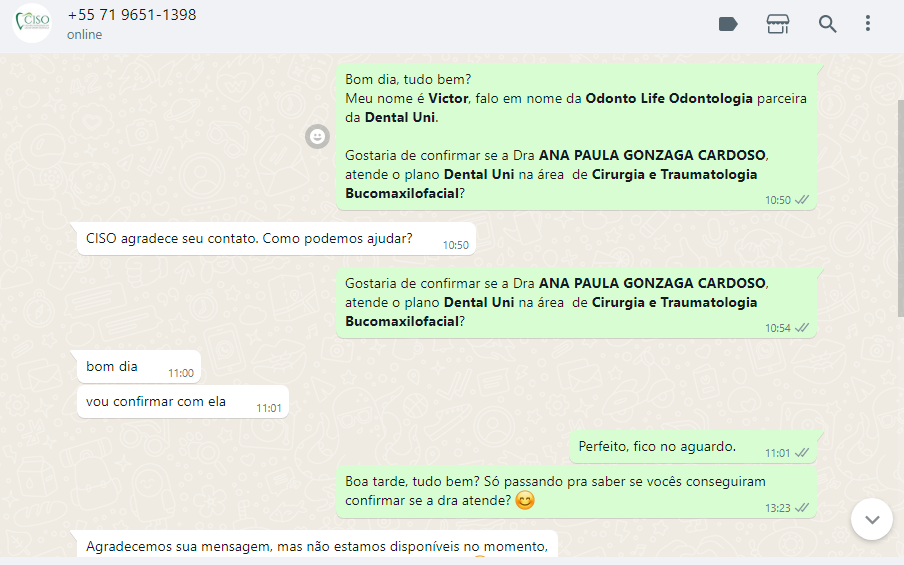Open the CISO contact profile picture
Image resolution: width=904 pixels, height=565 pixels.
[x=32, y=23]
